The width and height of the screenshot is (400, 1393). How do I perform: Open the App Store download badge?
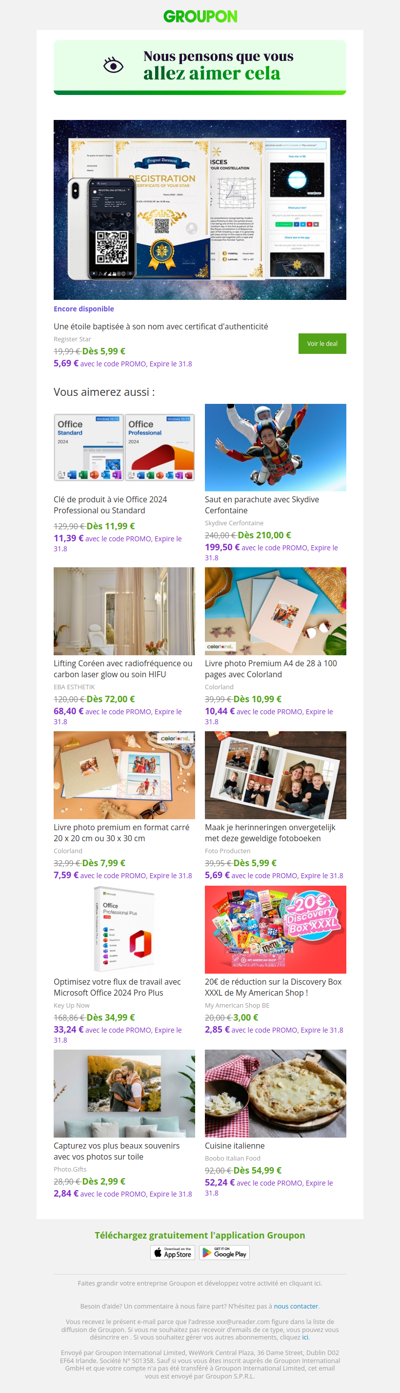tap(173, 1252)
